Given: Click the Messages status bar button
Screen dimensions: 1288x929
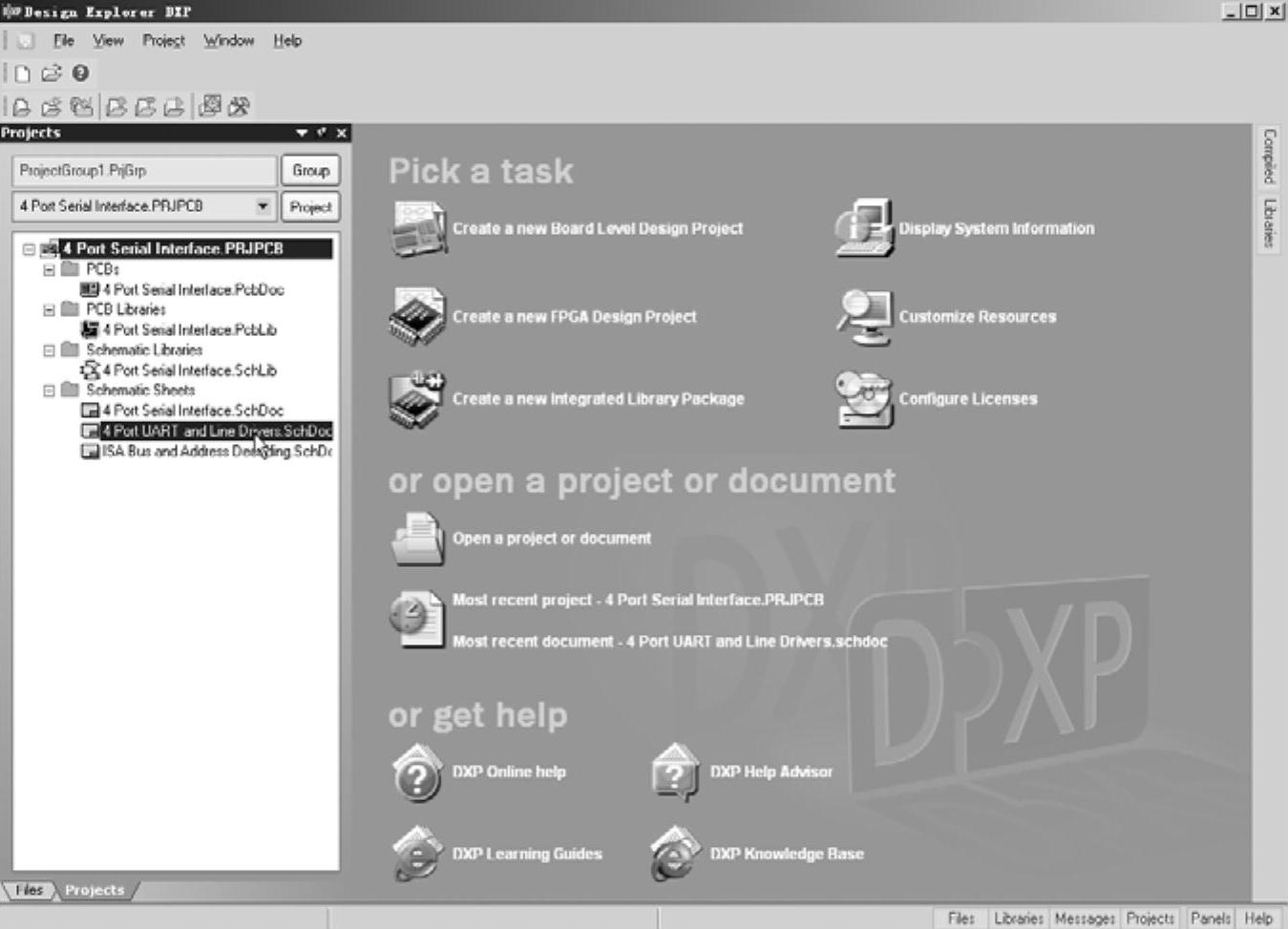Looking at the screenshot, I should click(x=1085, y=918).
